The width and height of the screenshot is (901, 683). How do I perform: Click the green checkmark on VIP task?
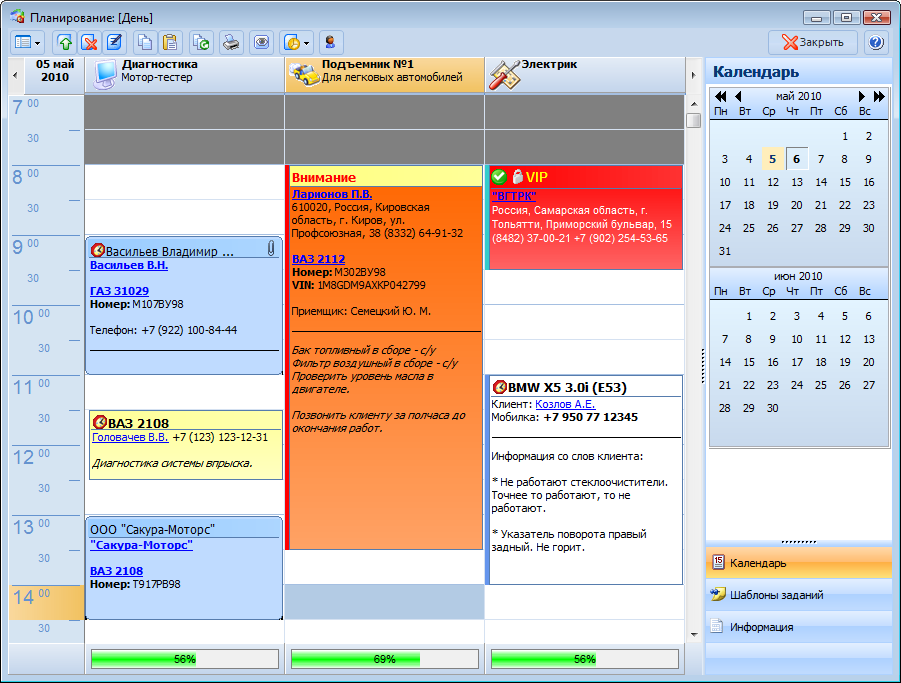click(499, 176)
